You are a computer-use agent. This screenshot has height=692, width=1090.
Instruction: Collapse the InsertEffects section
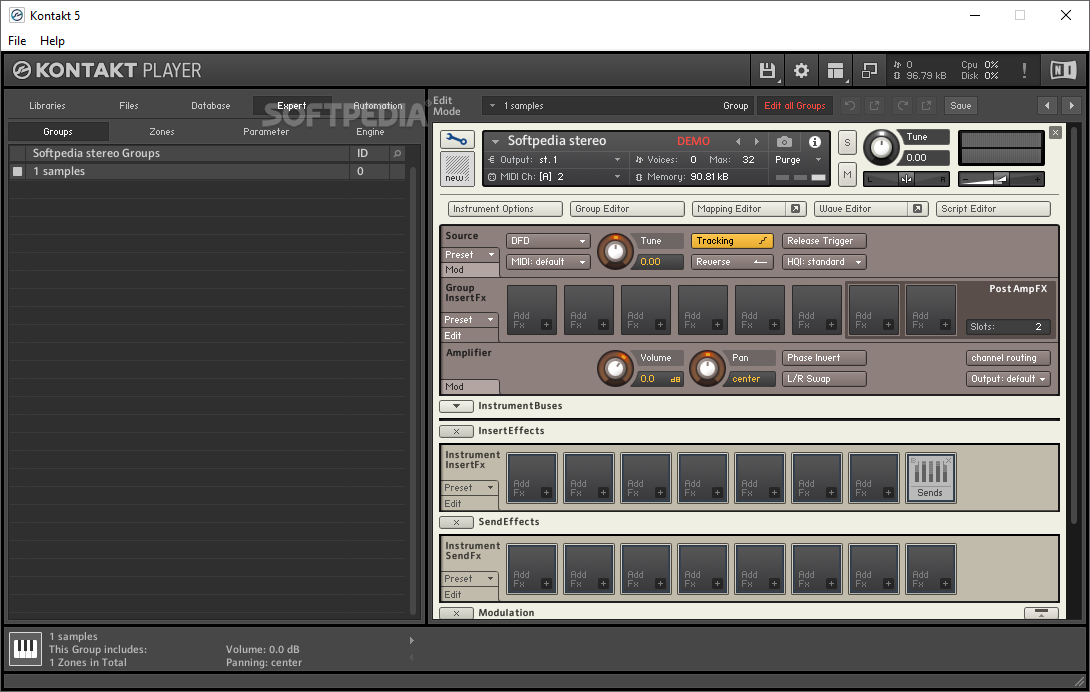tap(456, 431)
